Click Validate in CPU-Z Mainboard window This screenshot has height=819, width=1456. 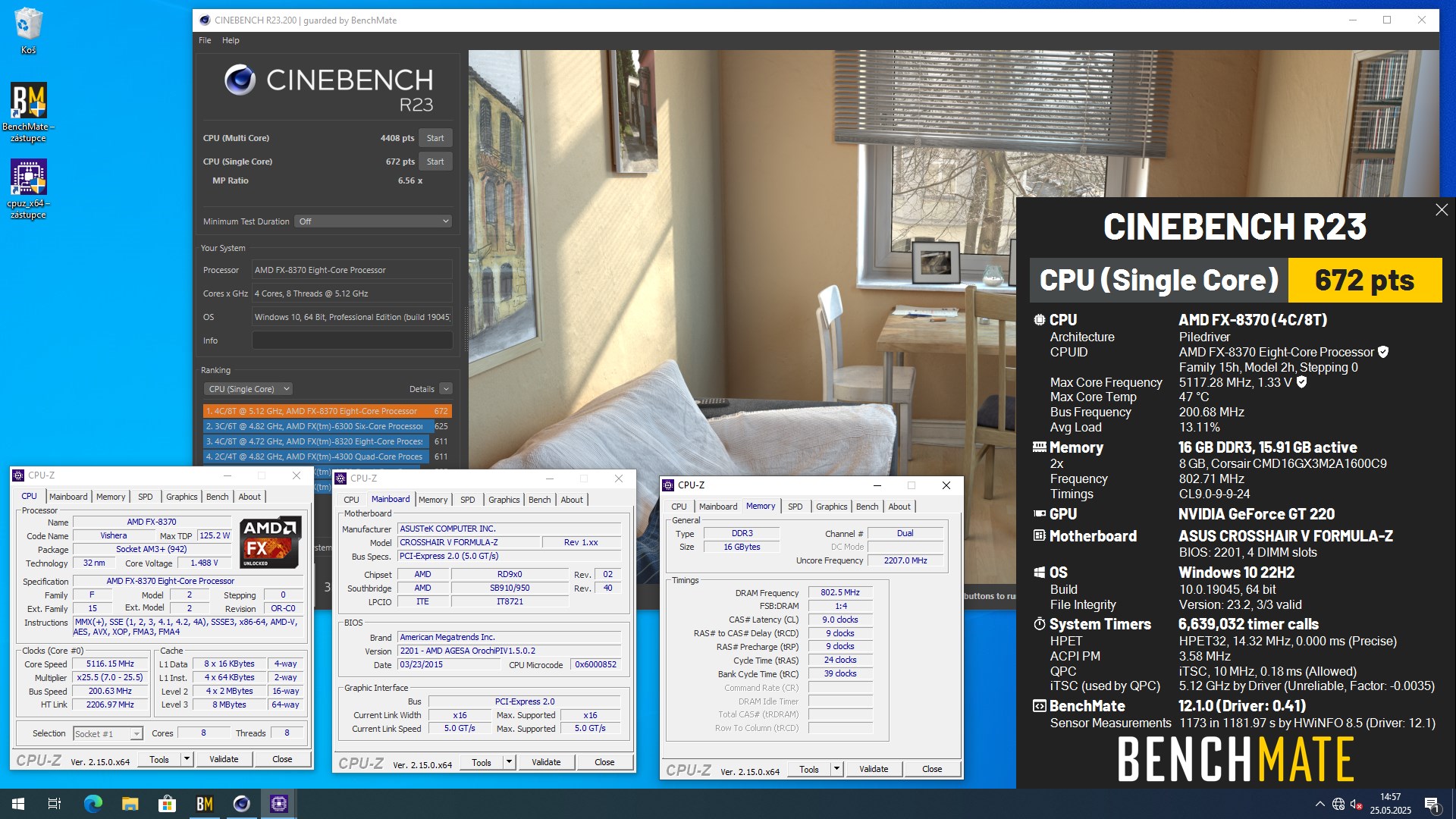[546, 762]
